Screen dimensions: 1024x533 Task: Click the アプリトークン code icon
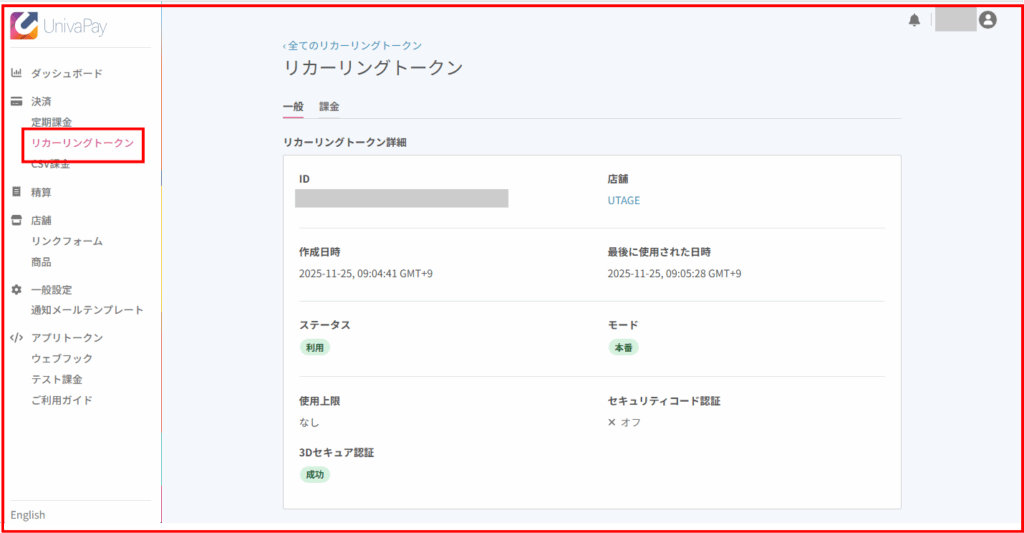pos(16,337)
